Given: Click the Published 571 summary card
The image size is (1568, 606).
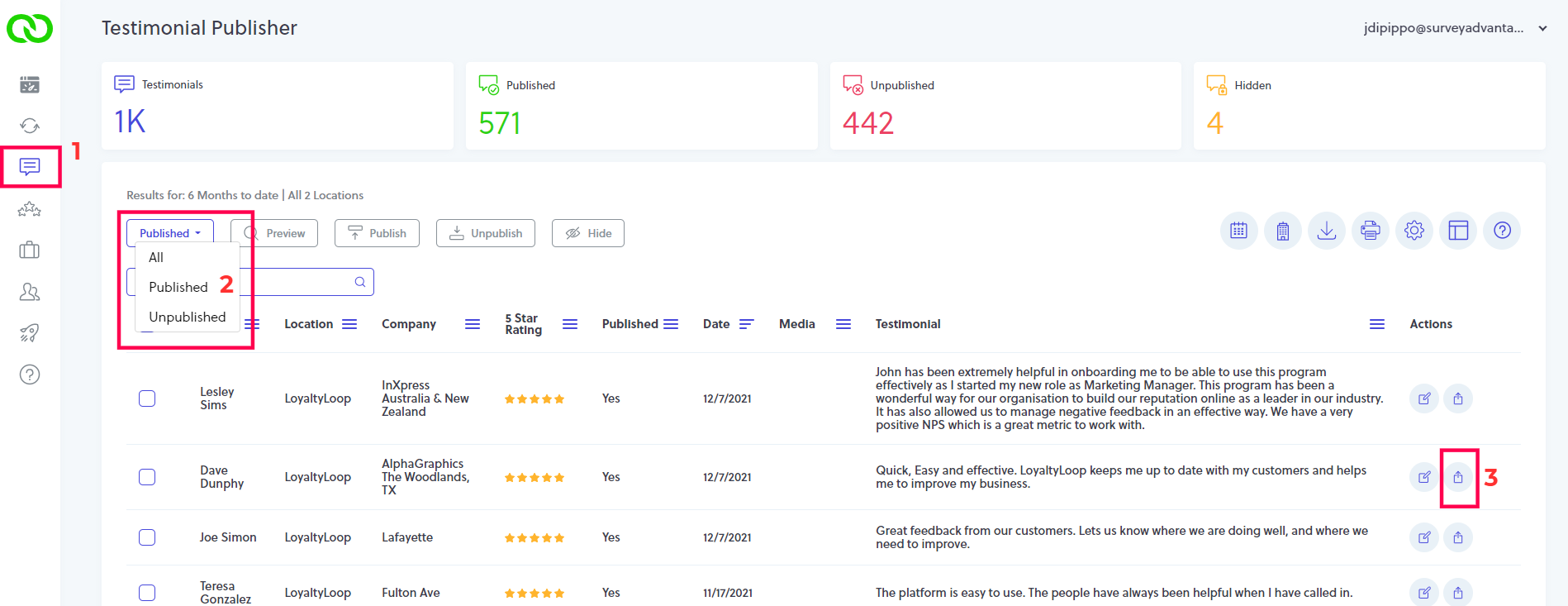Looking at the screenshot, I should pyautogui.click(x=642, y=106).
